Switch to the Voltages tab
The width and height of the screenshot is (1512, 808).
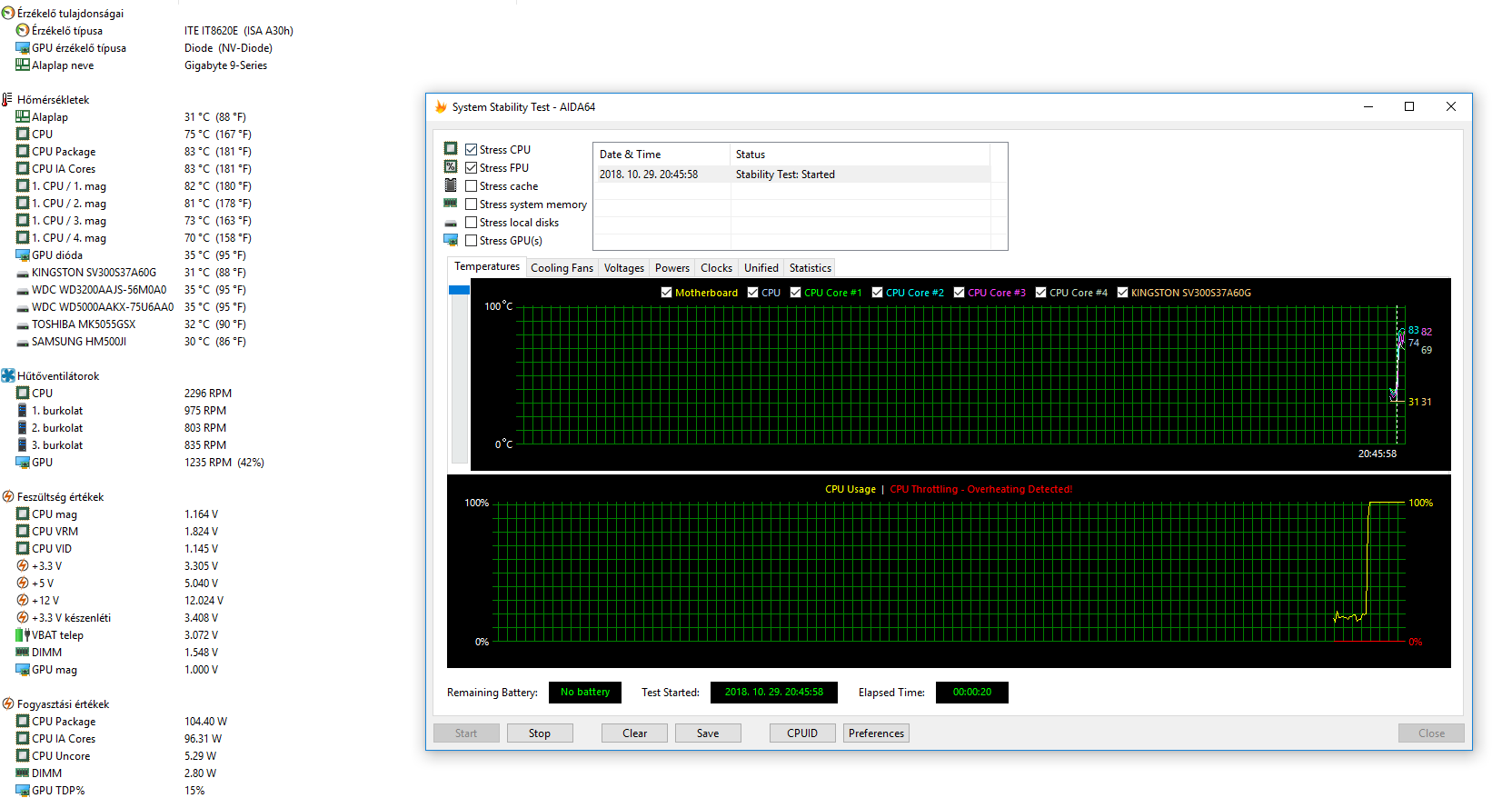point(624,268)
